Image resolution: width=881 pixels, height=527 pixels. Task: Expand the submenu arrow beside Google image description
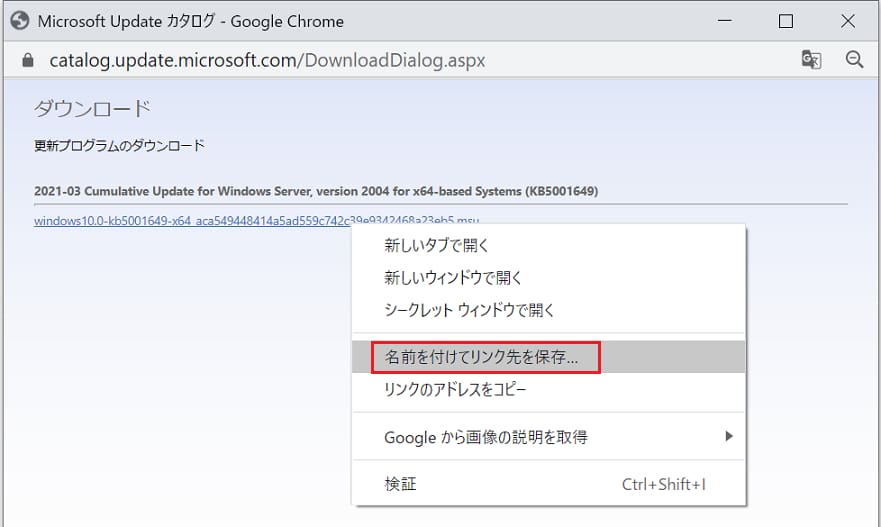729,437
